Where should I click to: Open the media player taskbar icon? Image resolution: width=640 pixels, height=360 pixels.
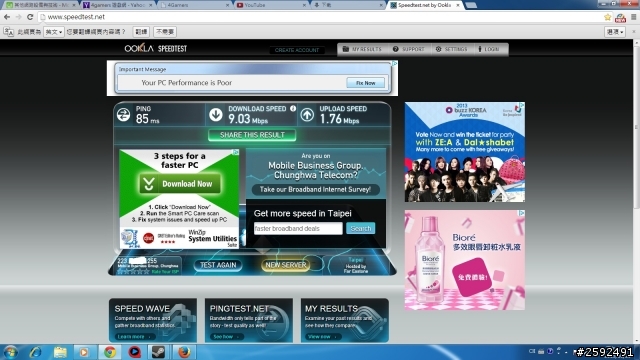(84, 352)
